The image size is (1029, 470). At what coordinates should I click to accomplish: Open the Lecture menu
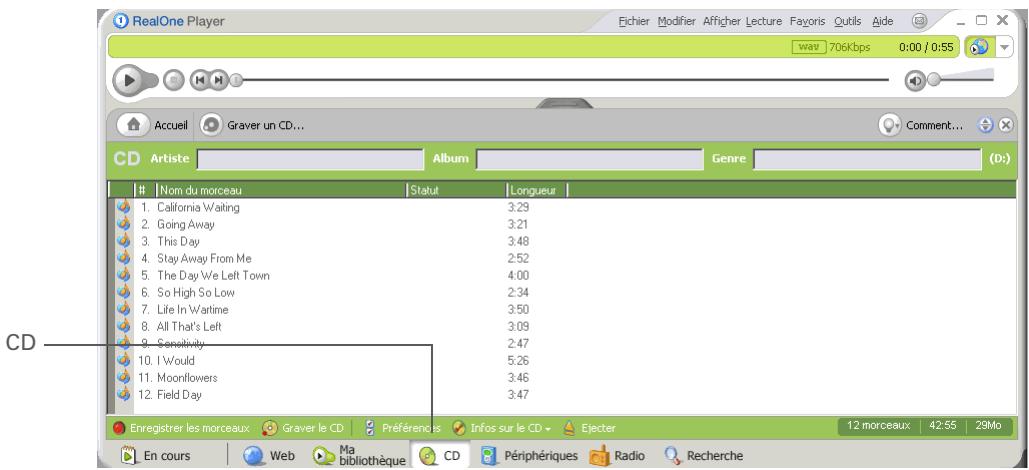point(764,22)
